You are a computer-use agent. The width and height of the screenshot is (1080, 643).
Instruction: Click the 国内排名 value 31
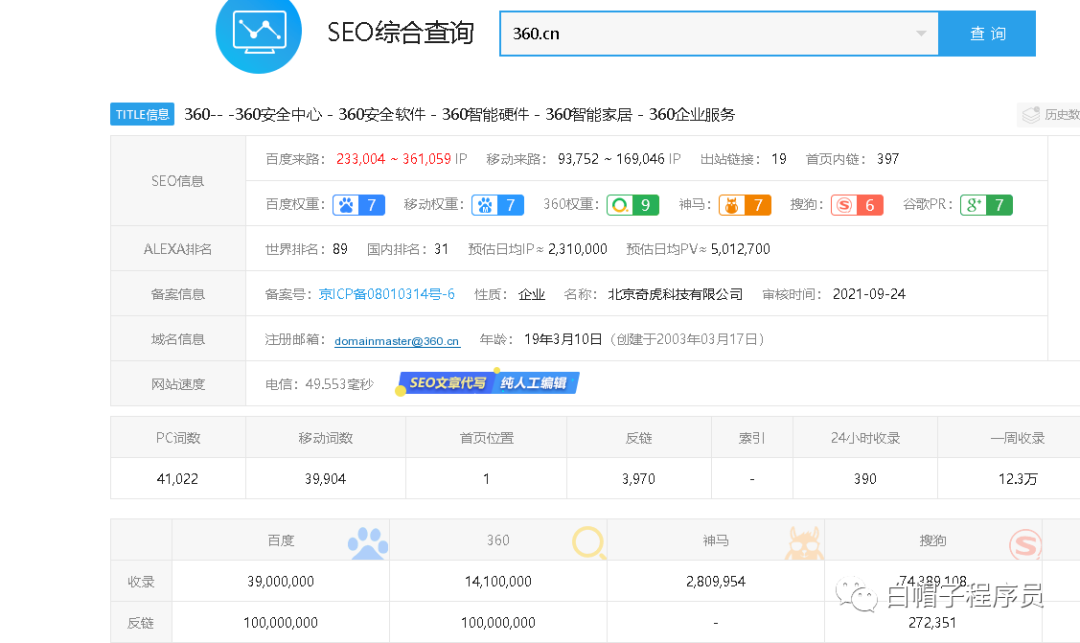coord(441,249)
